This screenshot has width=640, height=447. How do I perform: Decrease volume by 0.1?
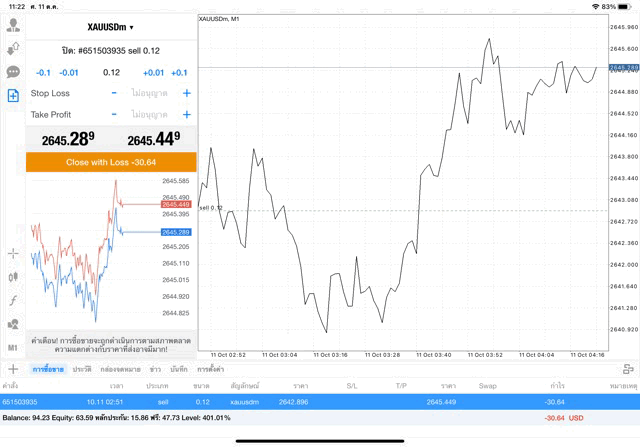(43, 72)
